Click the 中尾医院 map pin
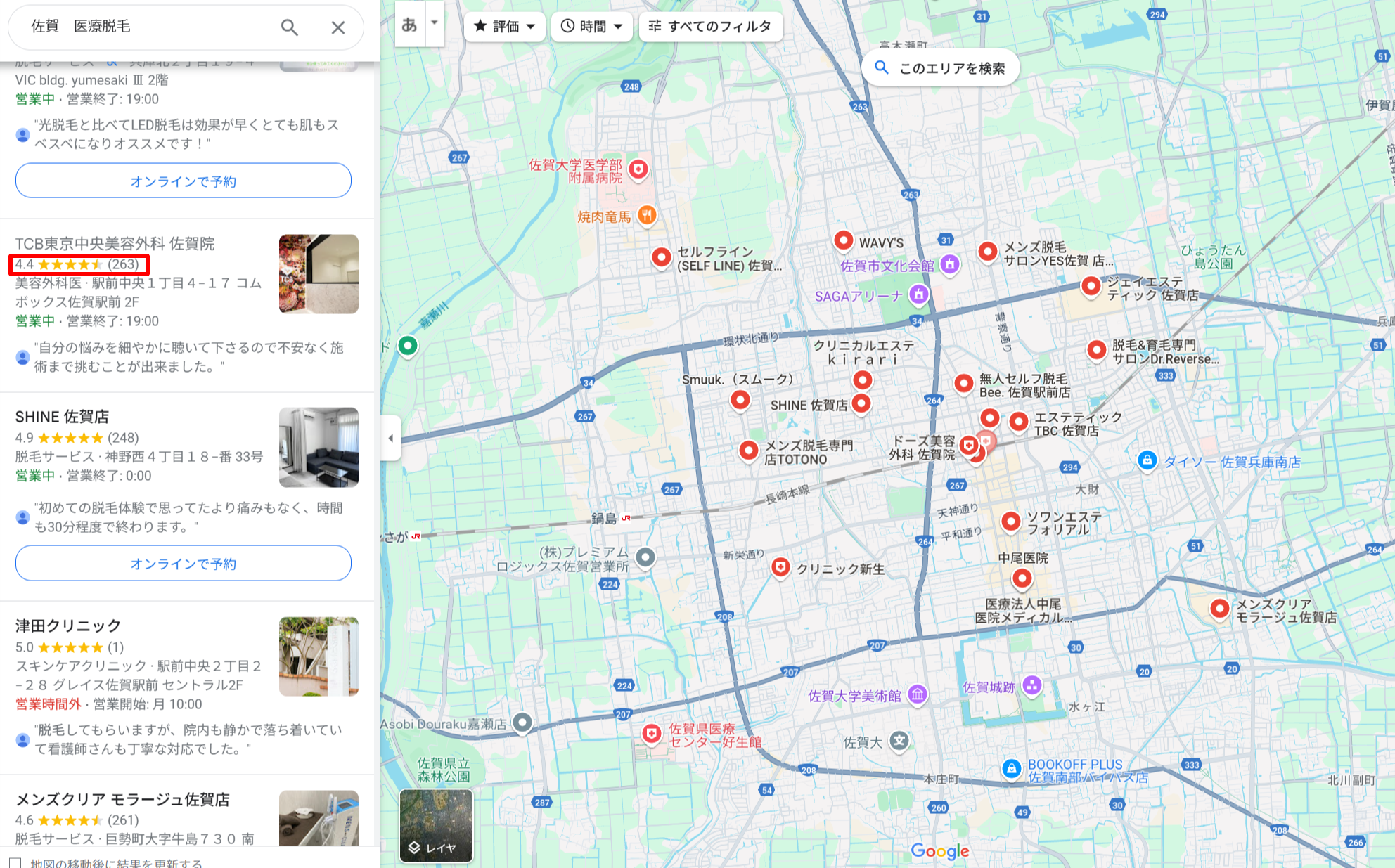This screenshot has height=868, width=1395. tap(1022, 578)
